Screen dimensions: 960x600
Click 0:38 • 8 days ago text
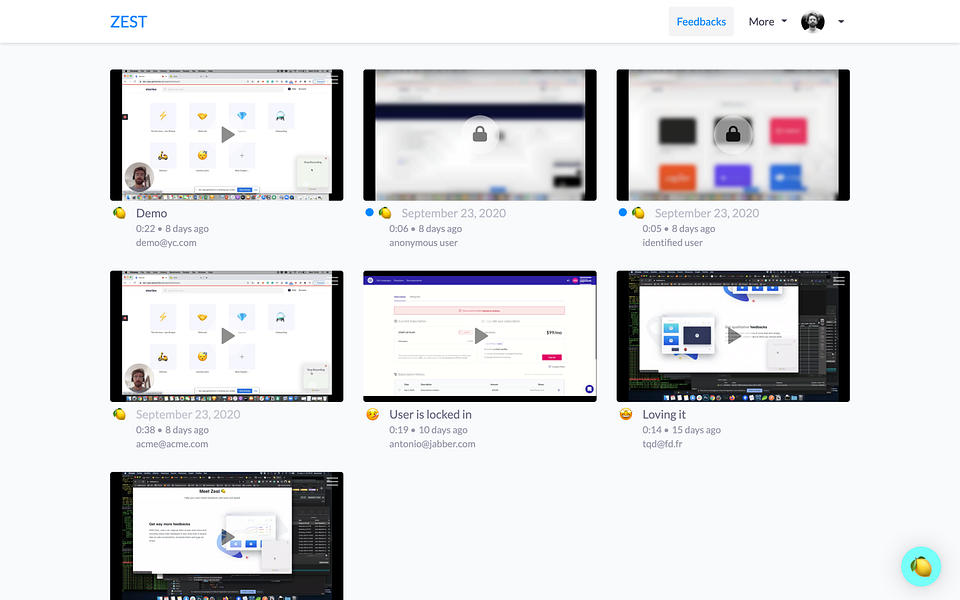pos(172,430)
